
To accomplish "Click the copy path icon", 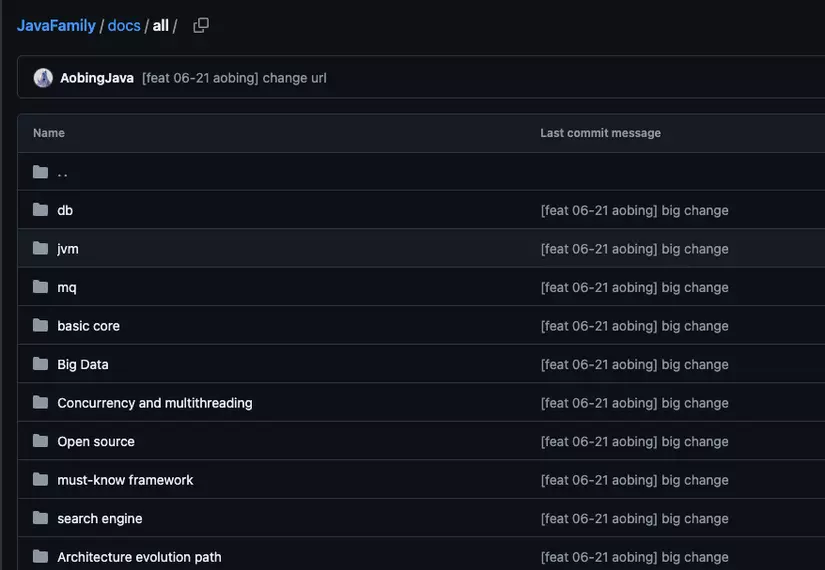I will (x=201, y=25).
